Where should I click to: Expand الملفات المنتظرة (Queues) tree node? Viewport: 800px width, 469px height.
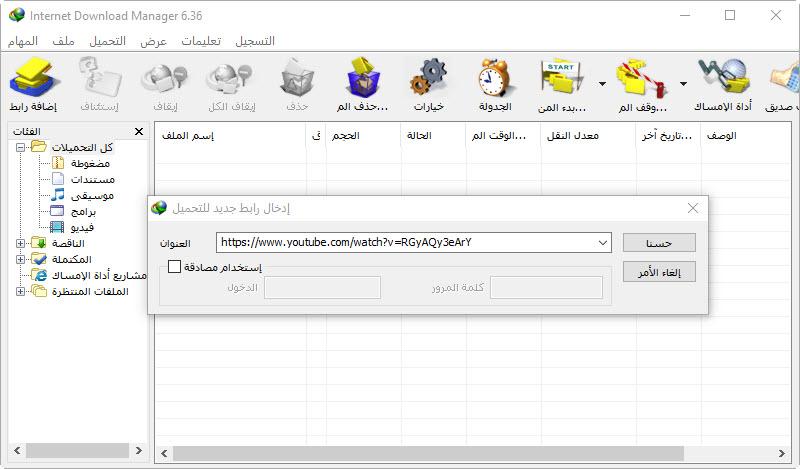pyautogui.click(x=20, y=291)
